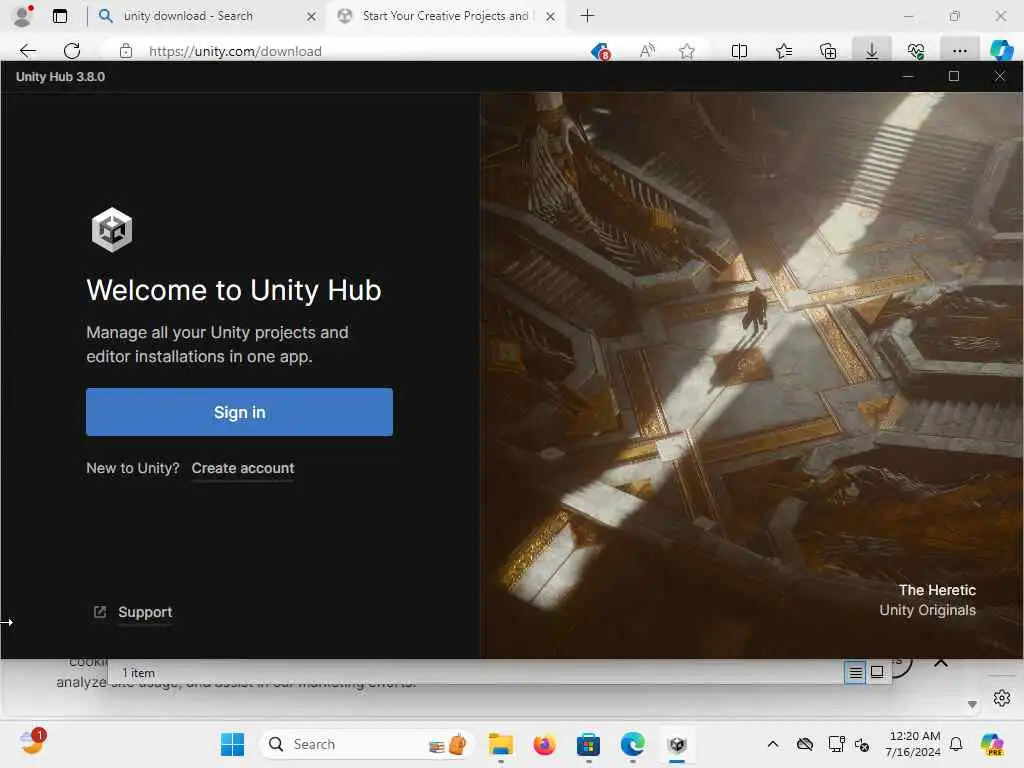Open Microsoft Store from taskbar
The height and width of the screenshot is (768, 1024).
pos(588,744)
